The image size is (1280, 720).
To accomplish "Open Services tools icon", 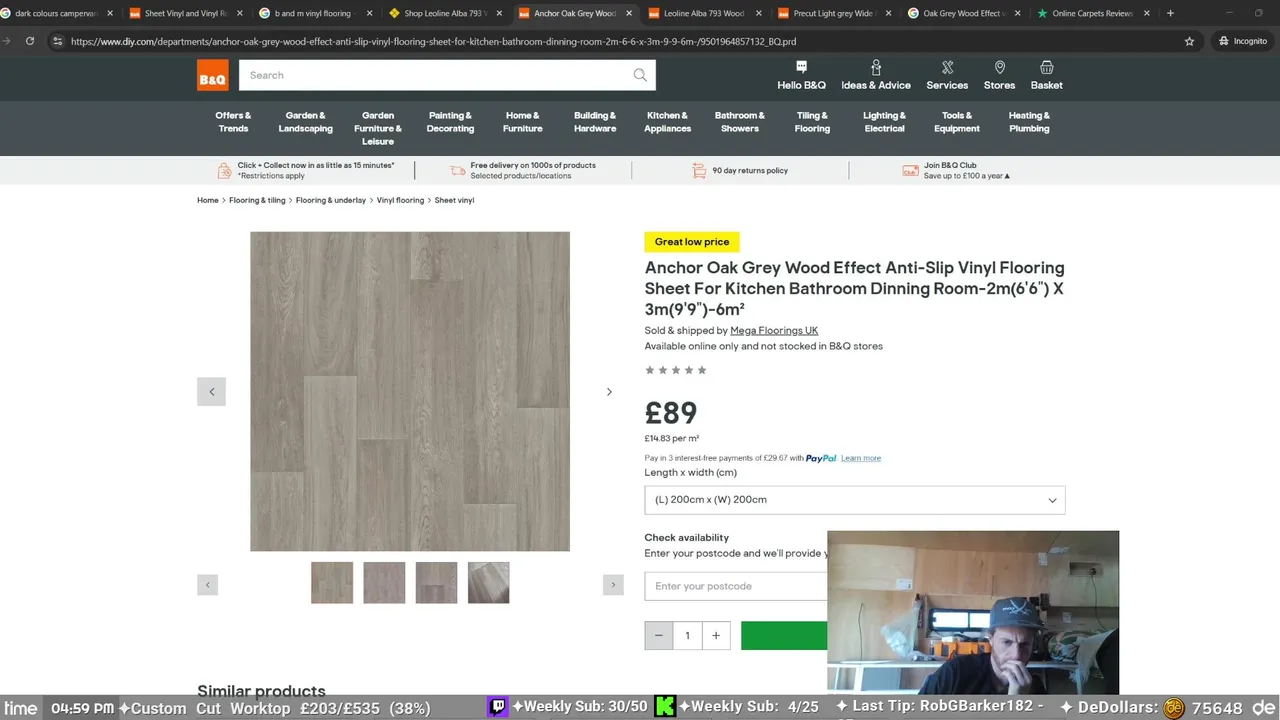I will [x=947, y=67].
